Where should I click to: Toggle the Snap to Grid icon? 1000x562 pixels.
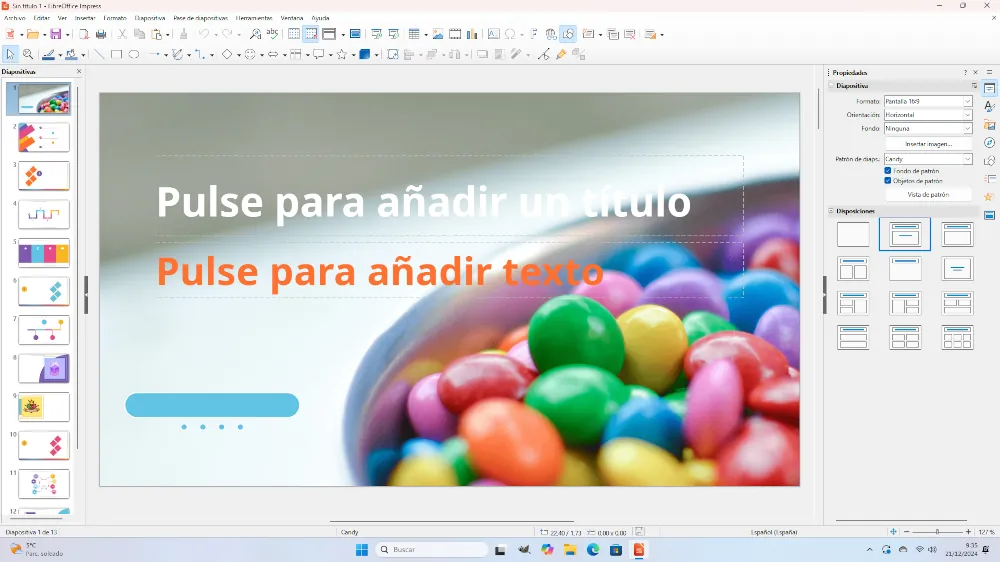[x=311, y=34]
